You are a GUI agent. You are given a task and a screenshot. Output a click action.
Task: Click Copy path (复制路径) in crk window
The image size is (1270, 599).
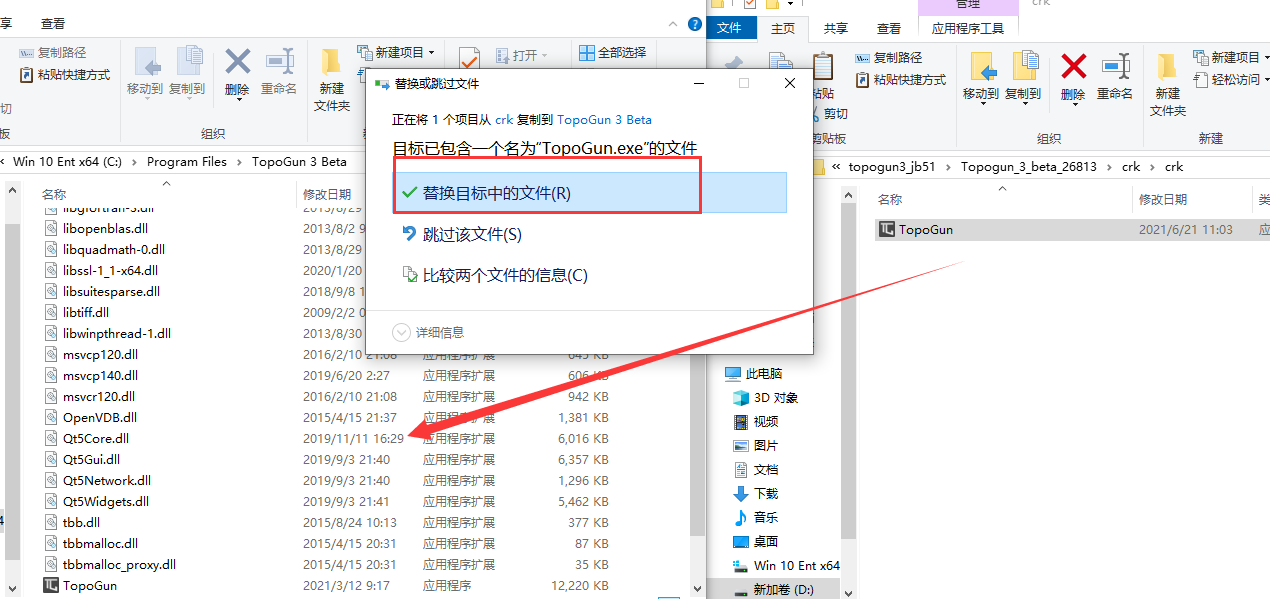[889, 58]
